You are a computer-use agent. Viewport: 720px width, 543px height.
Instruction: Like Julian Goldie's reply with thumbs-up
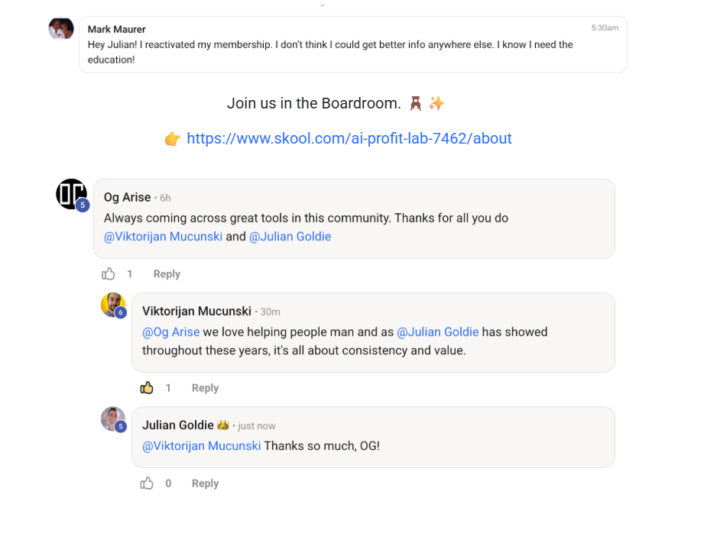pos(147,483)
